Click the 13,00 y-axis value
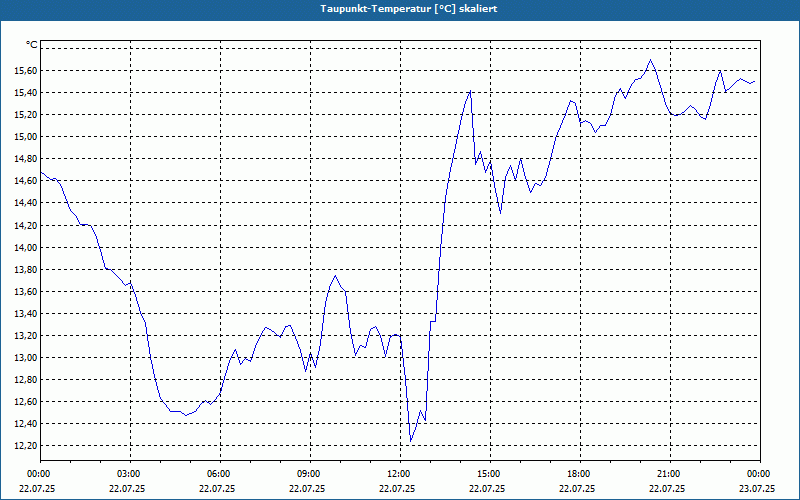The width and height of the screenshot is (800, 500). (x=26, y=358)
